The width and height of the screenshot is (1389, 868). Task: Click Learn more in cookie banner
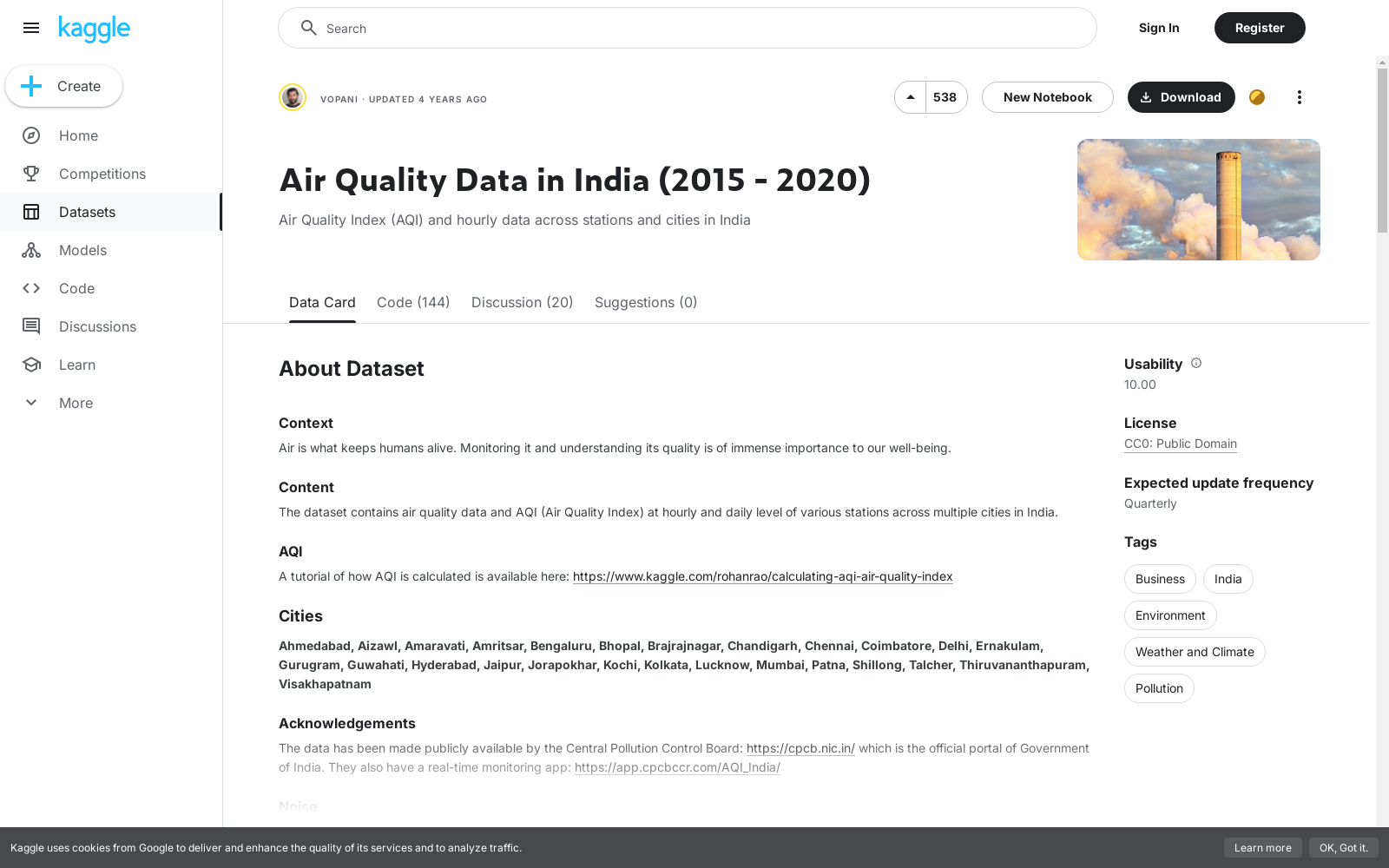coord(1262,848)
